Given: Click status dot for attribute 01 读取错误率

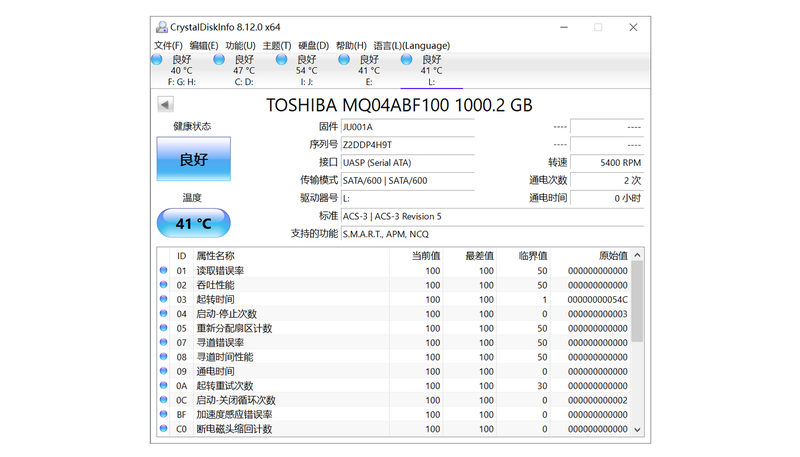Looking at the screenshot, I should [163, 270].
